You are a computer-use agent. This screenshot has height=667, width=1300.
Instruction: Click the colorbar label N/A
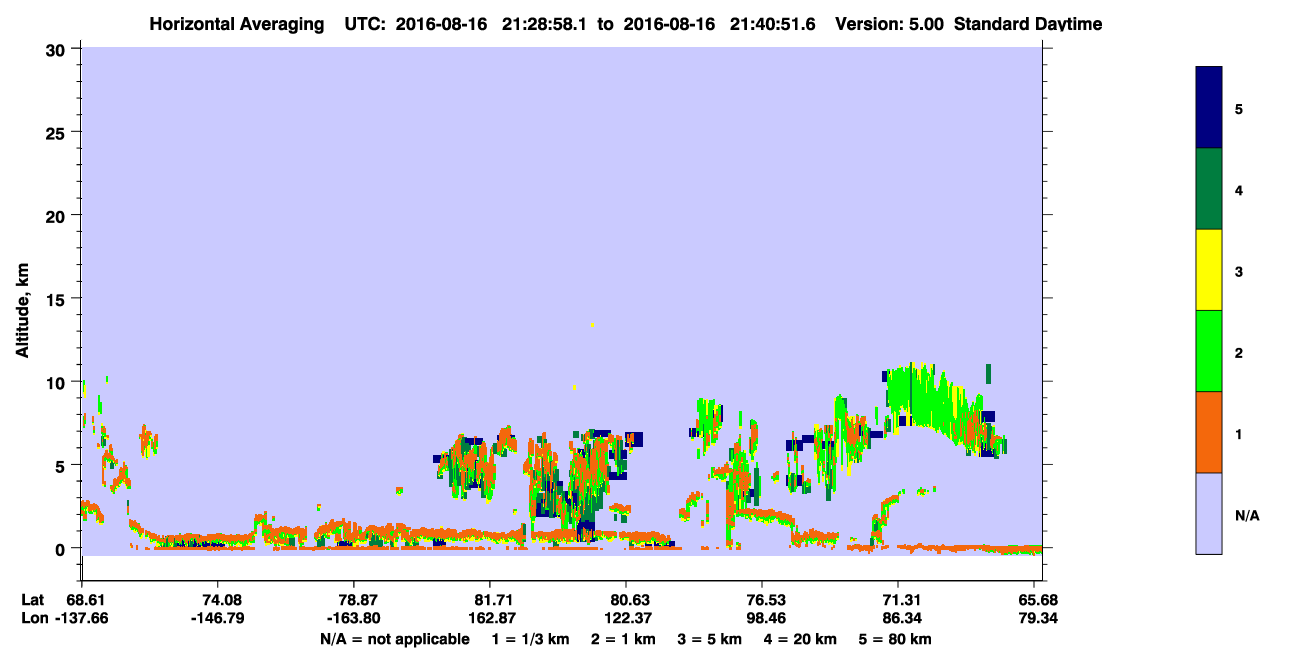pyautogui.click(x=1247, y=516)
